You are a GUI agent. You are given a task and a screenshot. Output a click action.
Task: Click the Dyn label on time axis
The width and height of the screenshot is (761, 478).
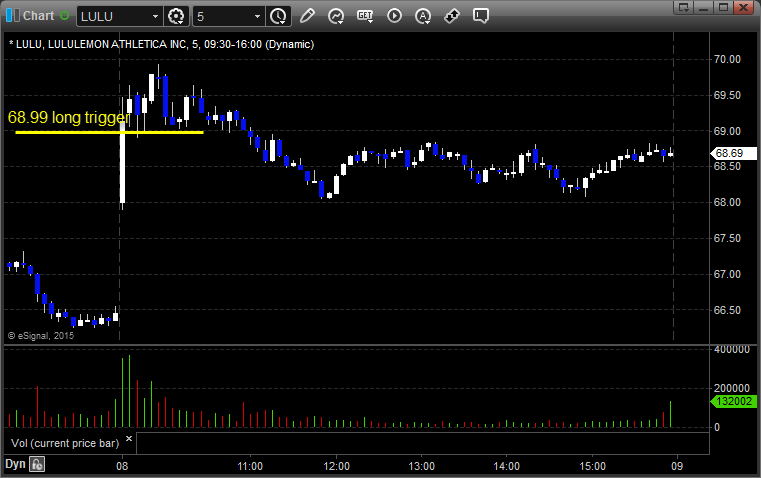pos(15,464)
